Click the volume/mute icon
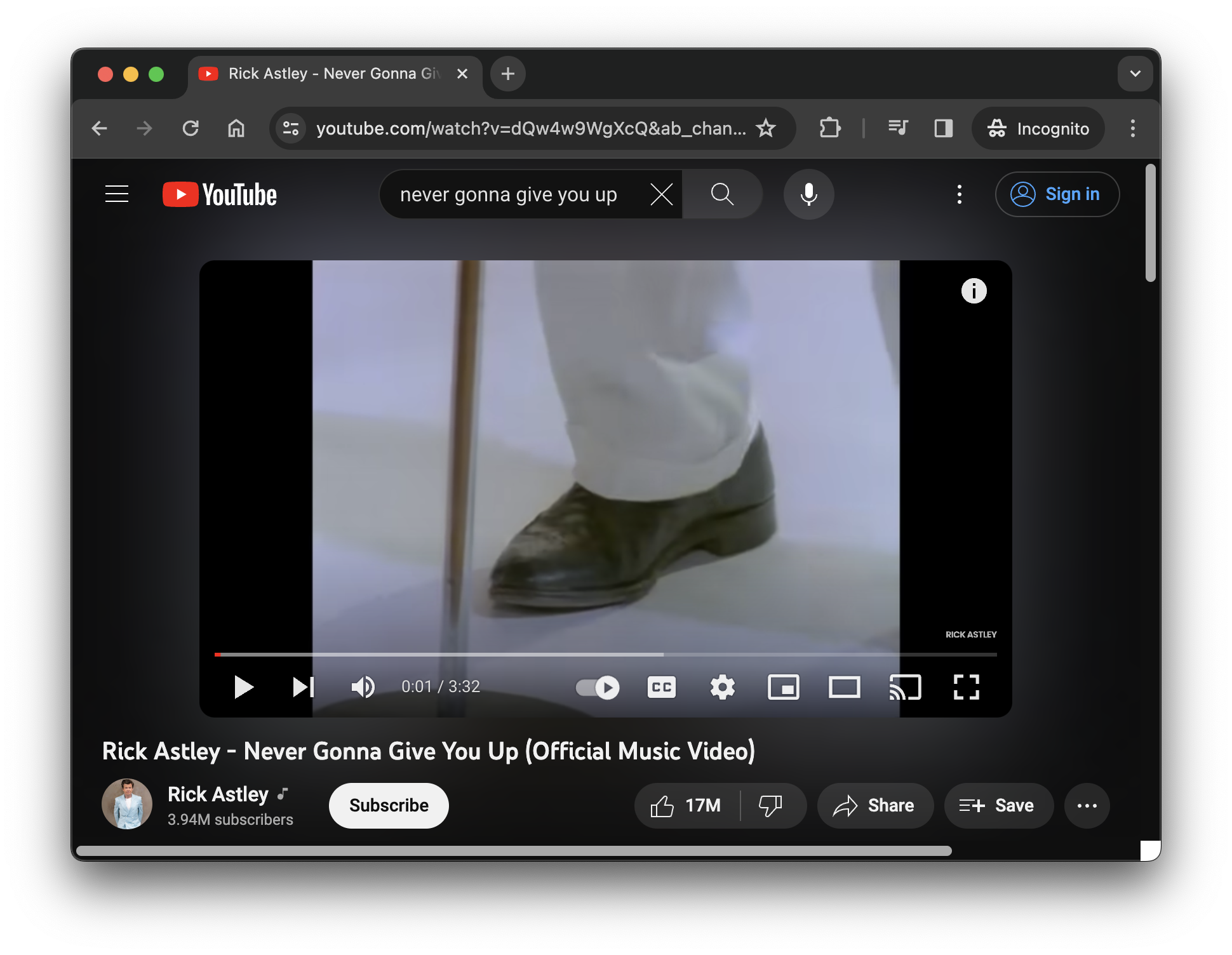 [362, 686]
